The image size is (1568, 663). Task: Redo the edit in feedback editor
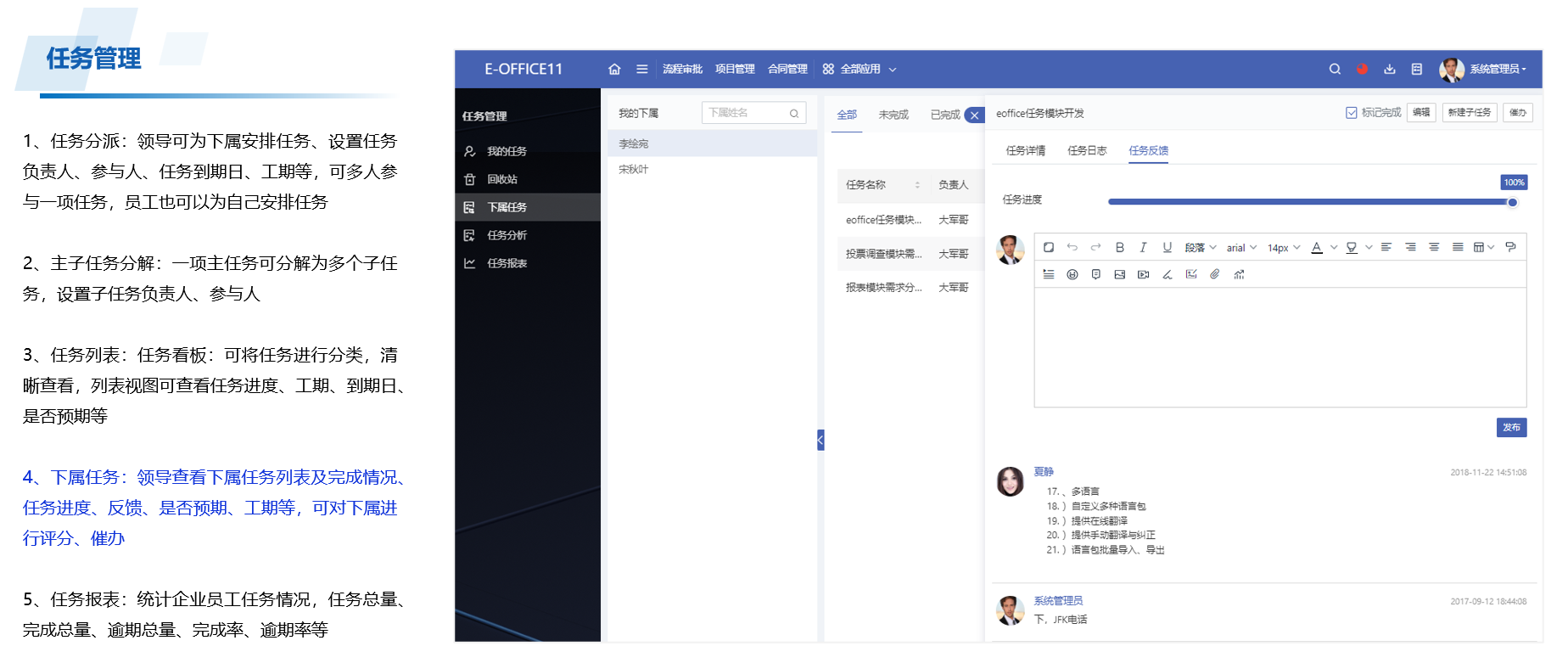(1096, 247)
